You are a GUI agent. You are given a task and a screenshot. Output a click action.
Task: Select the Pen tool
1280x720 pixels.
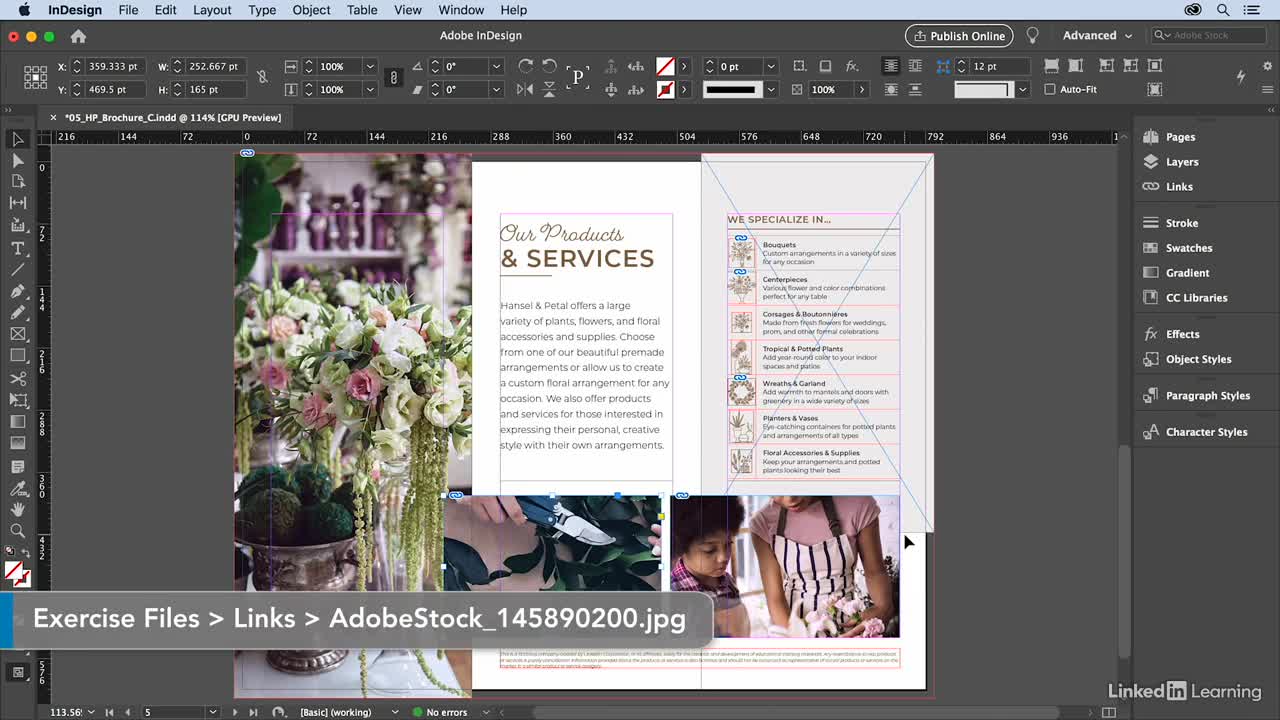[18, 291]
